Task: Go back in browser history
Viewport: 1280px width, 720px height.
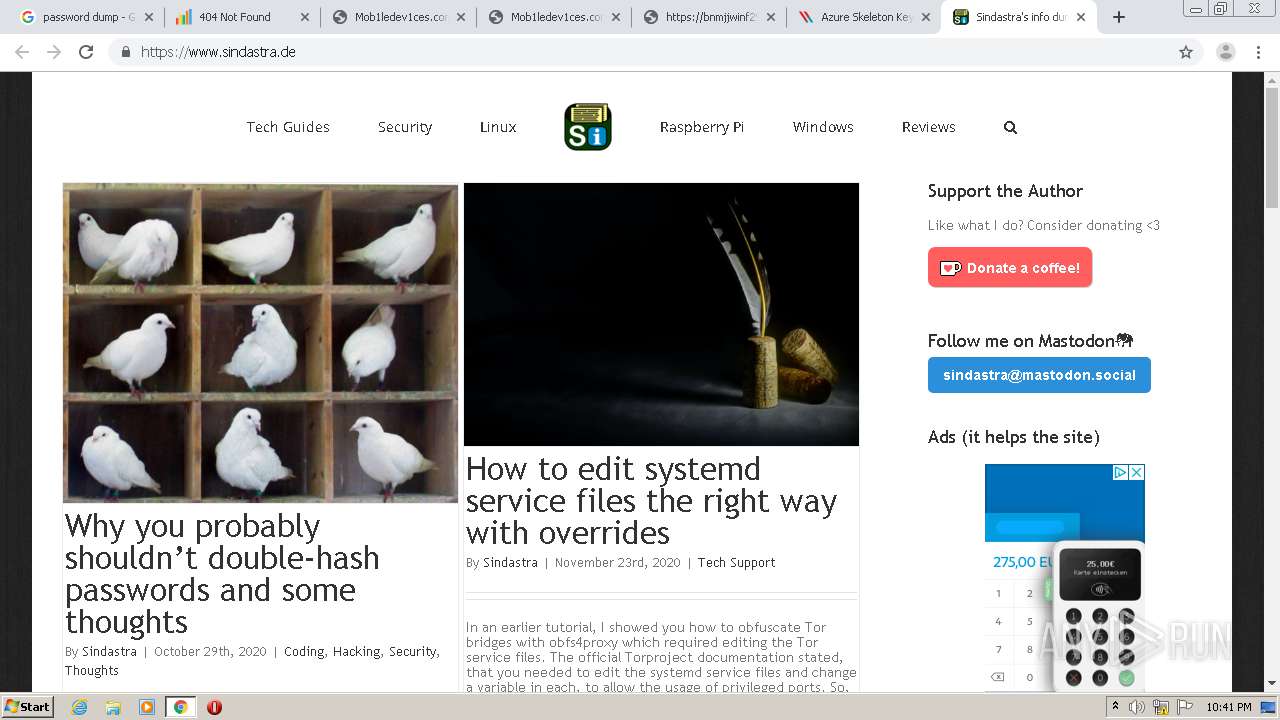Action: click(22, 52)
